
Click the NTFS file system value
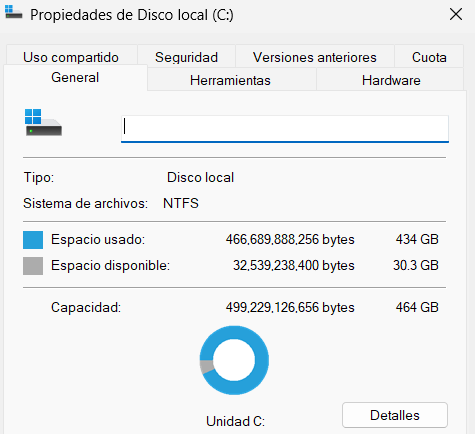pyautogui.click(x=181, y=203)
